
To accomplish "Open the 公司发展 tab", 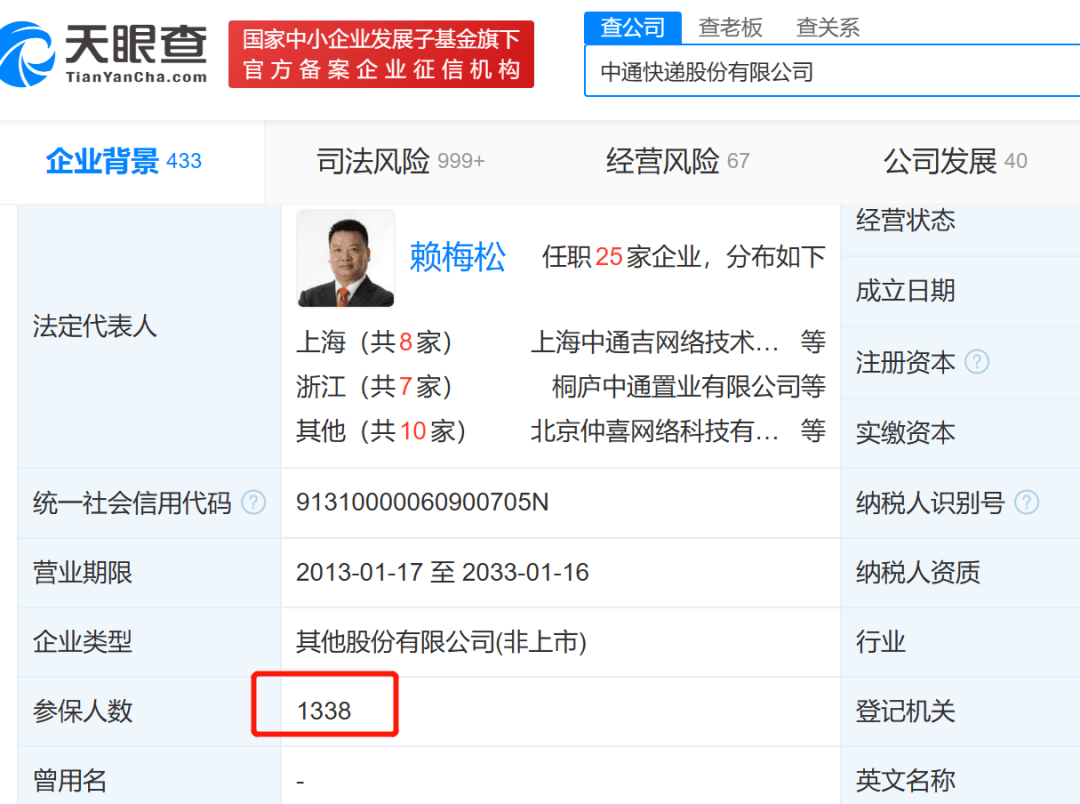I will [x=941, y=160].
